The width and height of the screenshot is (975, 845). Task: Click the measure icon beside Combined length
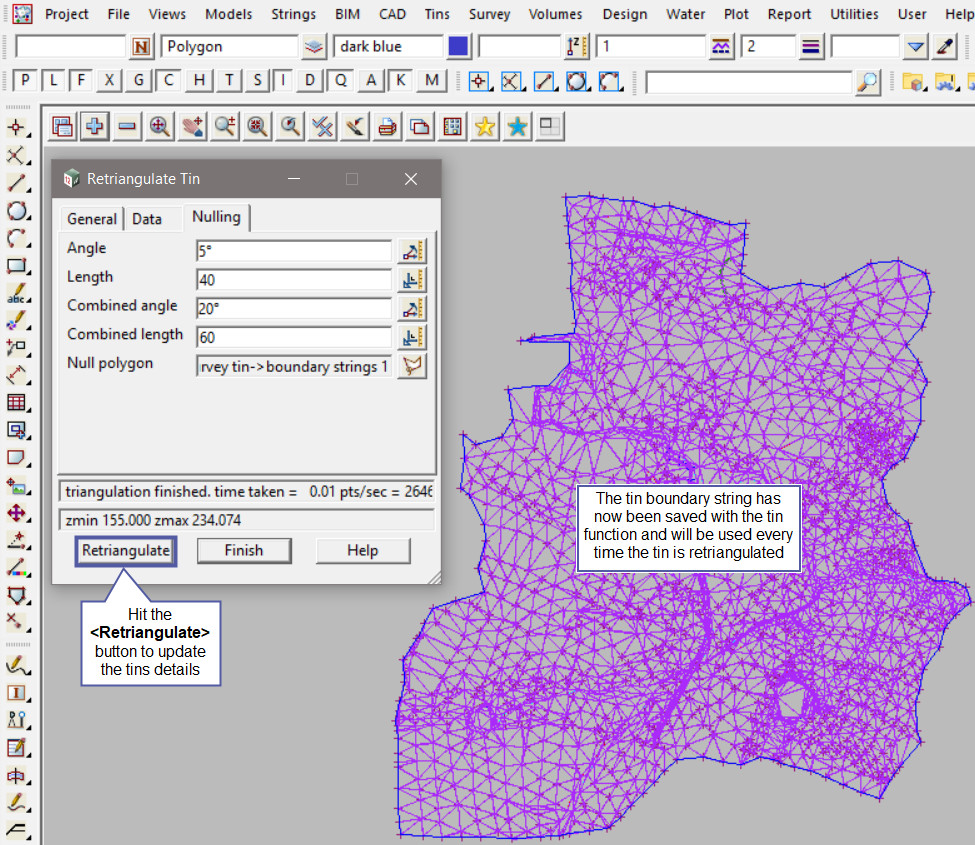point(411,337)
